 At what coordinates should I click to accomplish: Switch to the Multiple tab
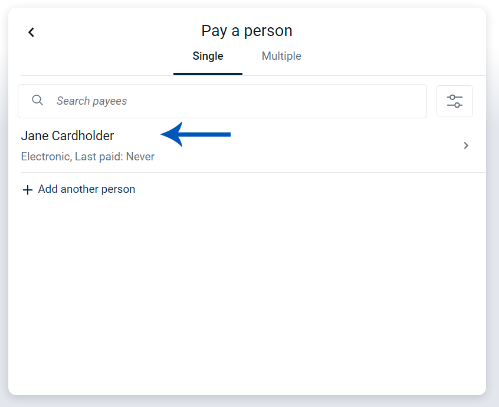click(281, 56)
